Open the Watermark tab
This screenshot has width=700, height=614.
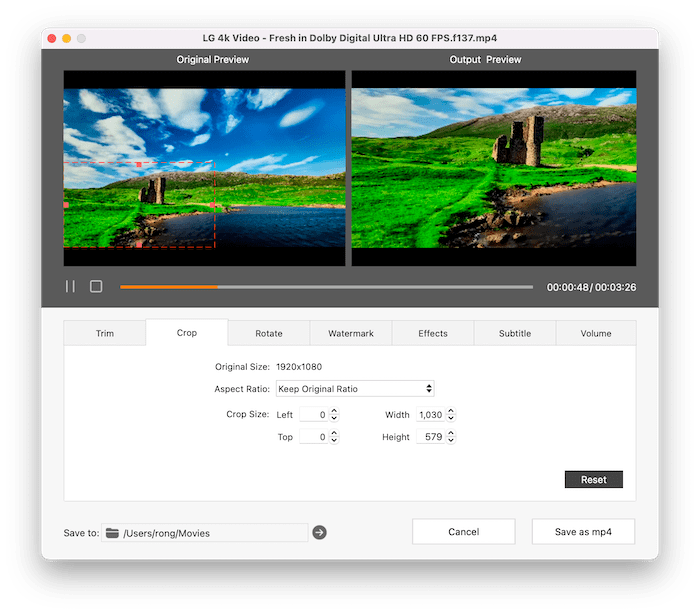[x=350, y=333]
